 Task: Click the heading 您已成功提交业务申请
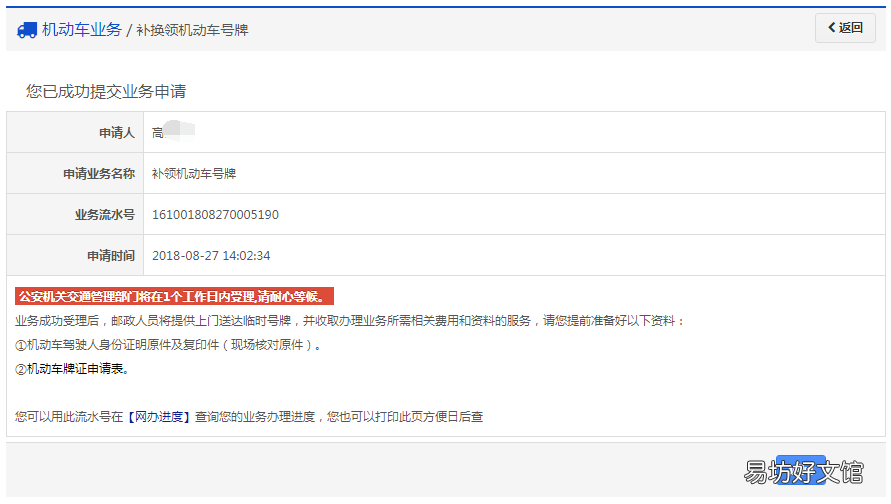[106, 91]
